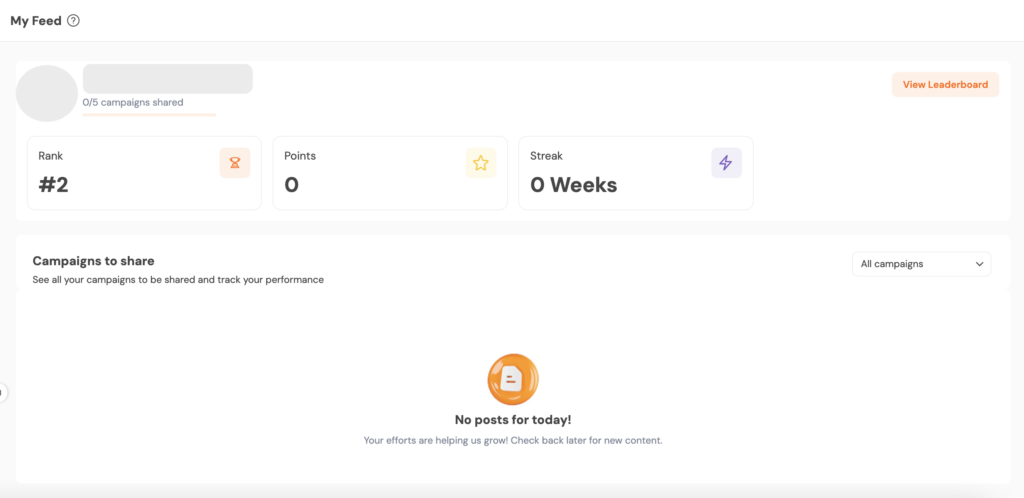Screen dimensions: 1024x498
Task: Click the chevron arrow in All campaigns filter
Action: tap(979, 264)
